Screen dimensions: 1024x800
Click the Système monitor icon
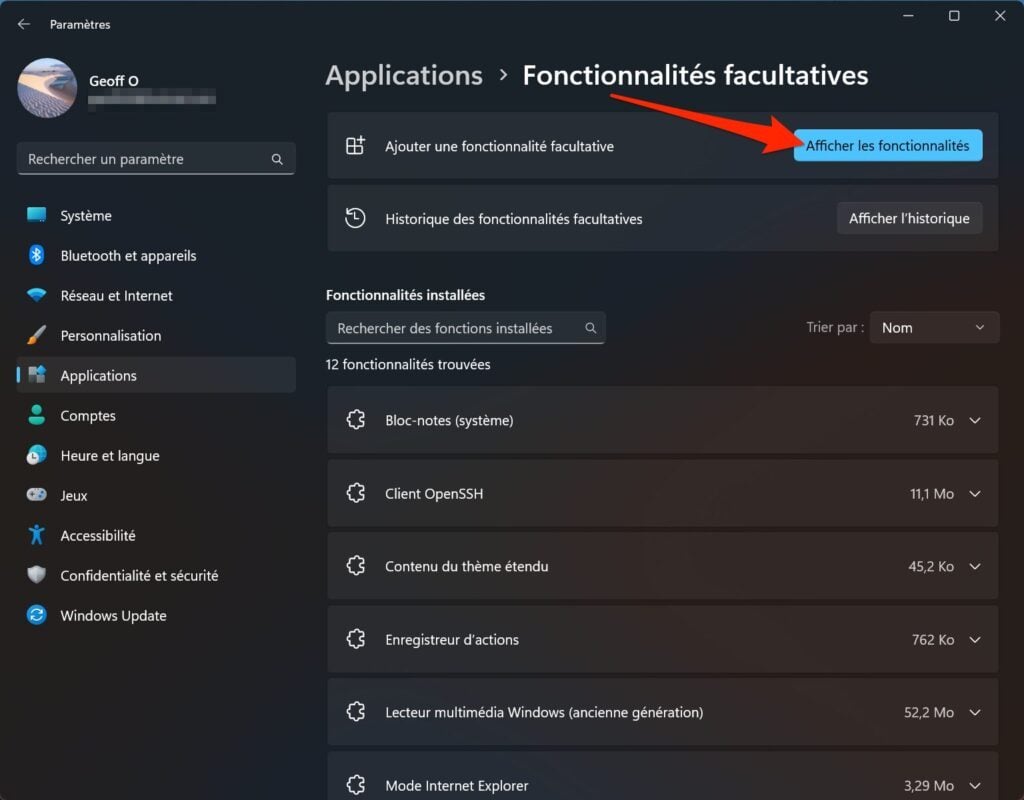tap(37, 214)
